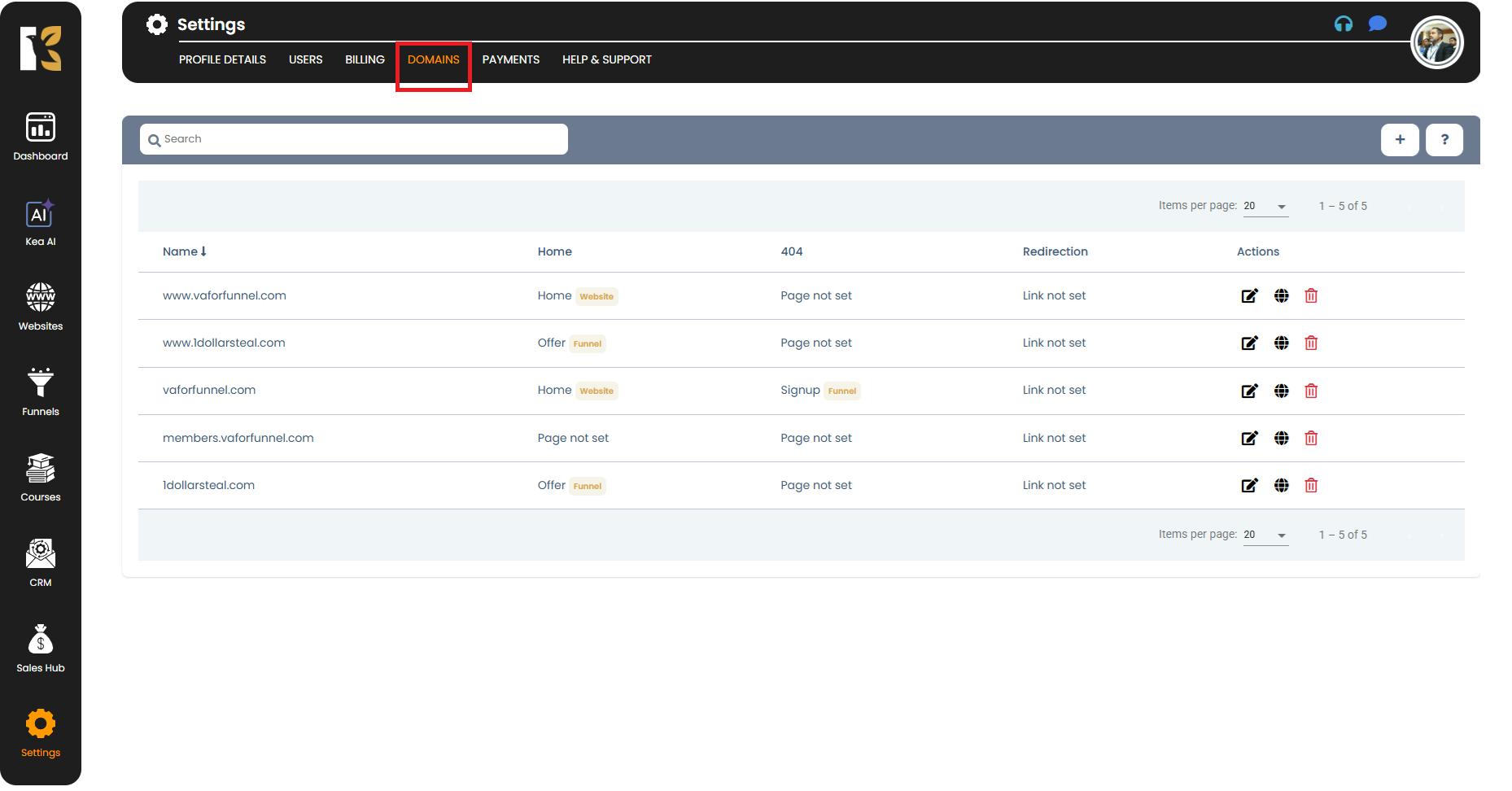Open the Kea AI sidebar icon

(x=40, y=215)
